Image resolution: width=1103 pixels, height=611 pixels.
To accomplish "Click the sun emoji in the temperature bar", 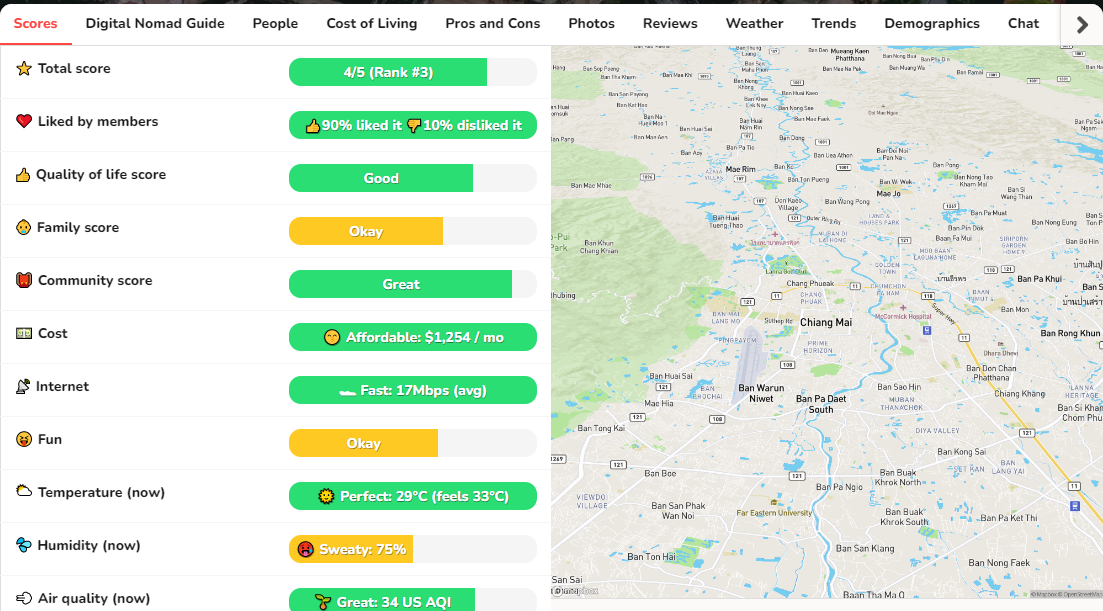I will point(326,496).
